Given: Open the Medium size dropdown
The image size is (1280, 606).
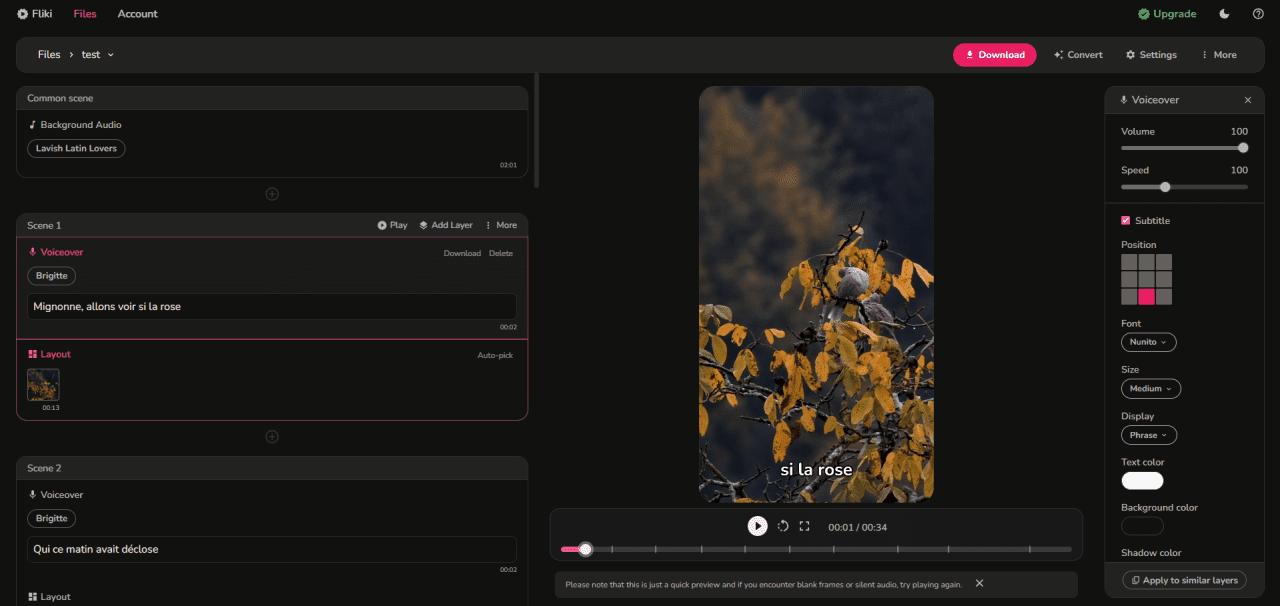Looking at the screenshot, I should (x=1151, y=388).
